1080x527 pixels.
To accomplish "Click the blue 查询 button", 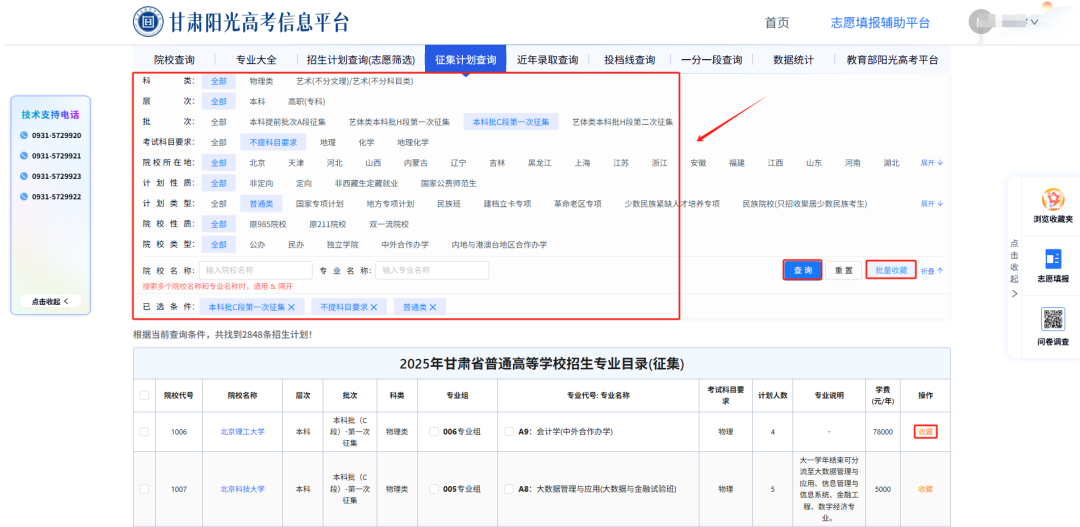I will (802, 271).
